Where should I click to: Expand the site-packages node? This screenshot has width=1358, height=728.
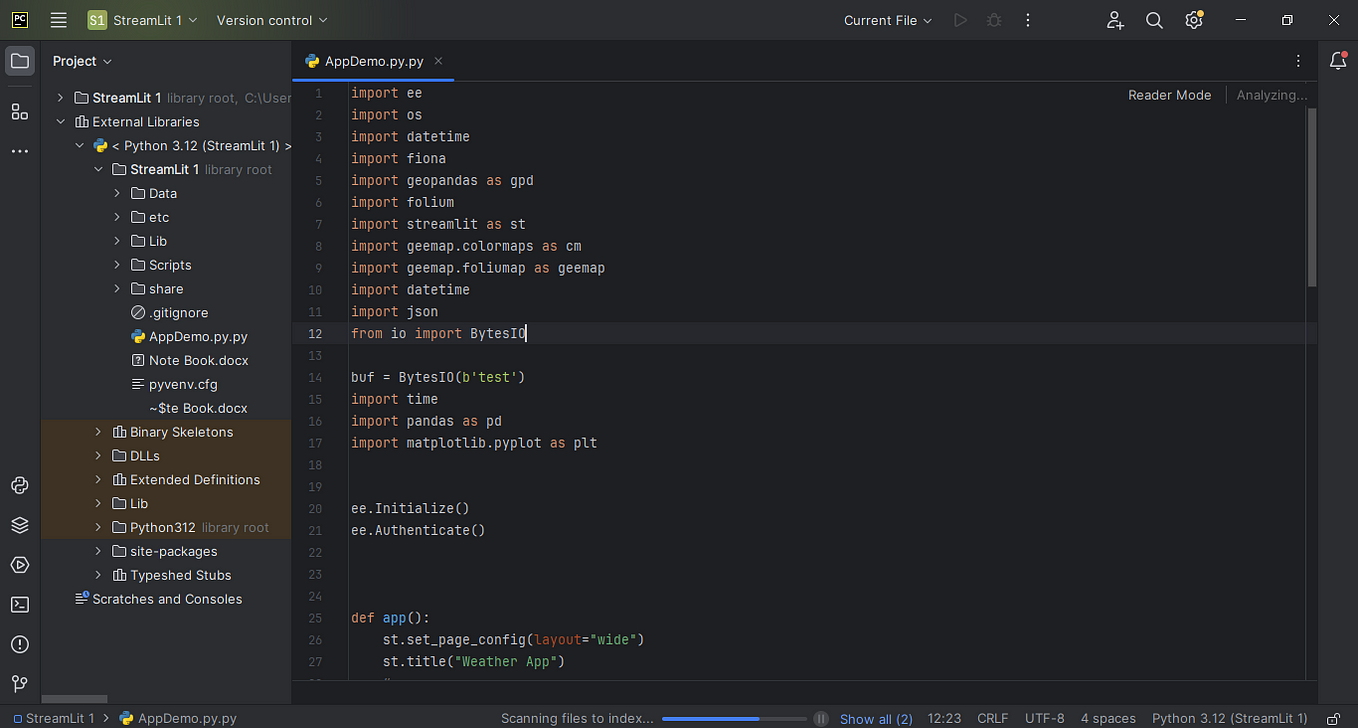tap(98, 551)
